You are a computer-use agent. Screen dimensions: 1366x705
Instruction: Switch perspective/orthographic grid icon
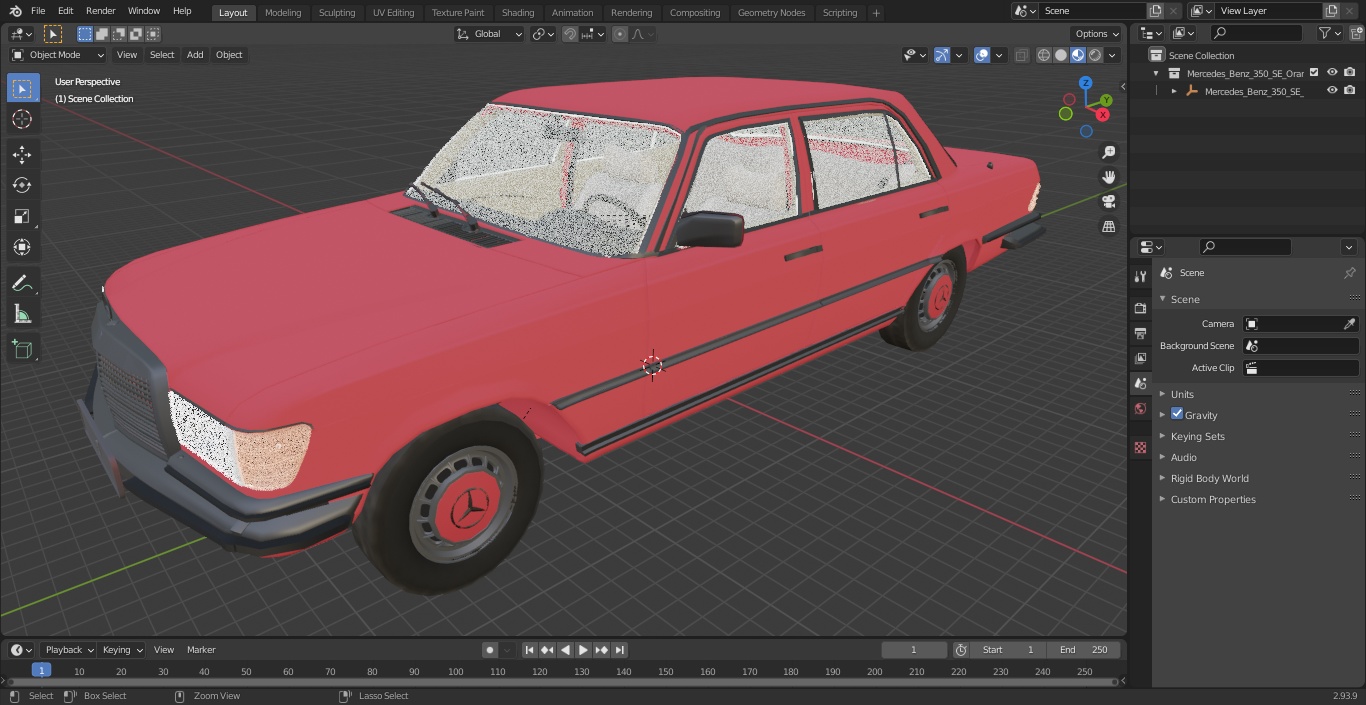1108,227
